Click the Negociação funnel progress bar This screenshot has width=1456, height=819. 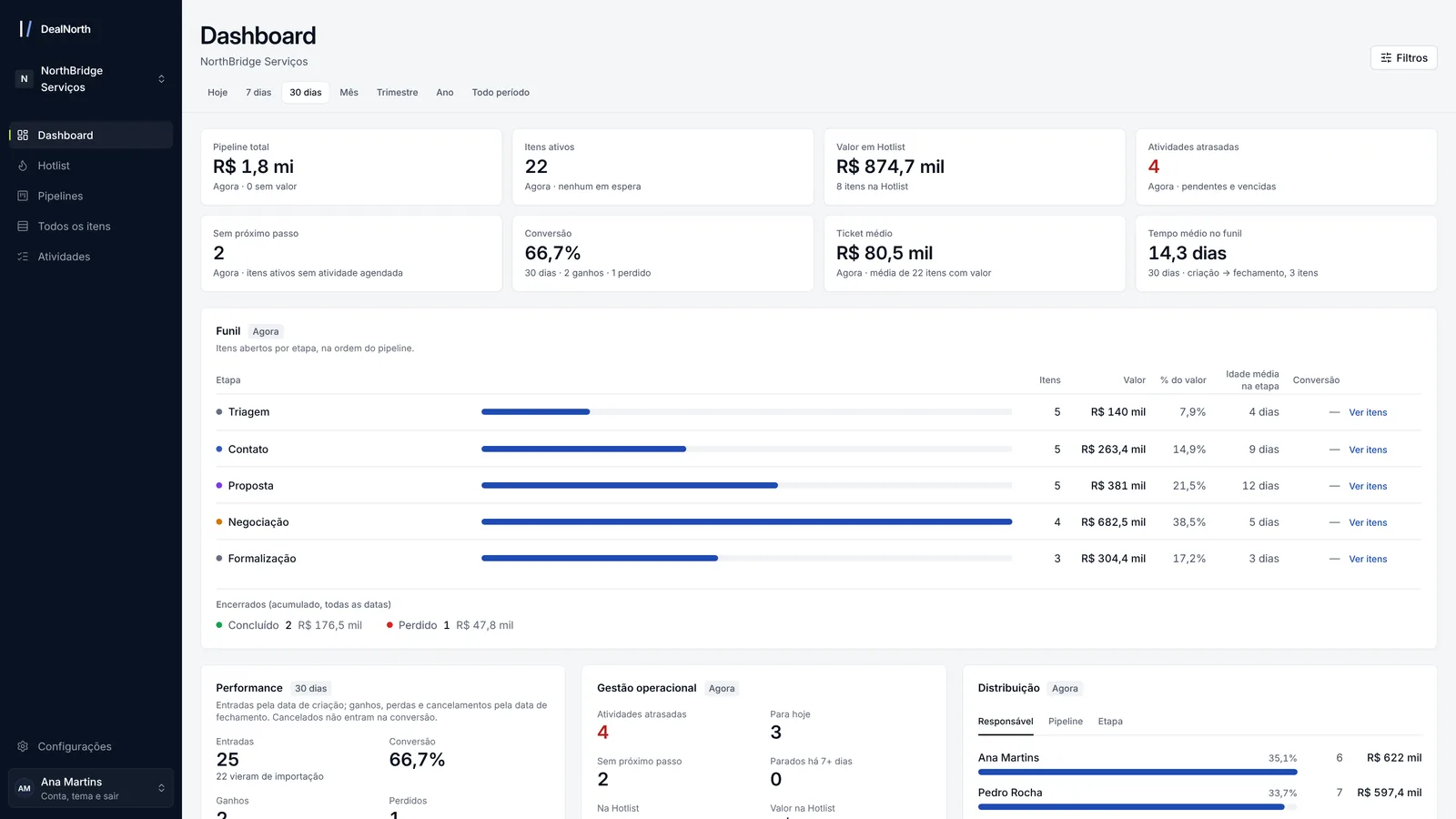(746, 521)
